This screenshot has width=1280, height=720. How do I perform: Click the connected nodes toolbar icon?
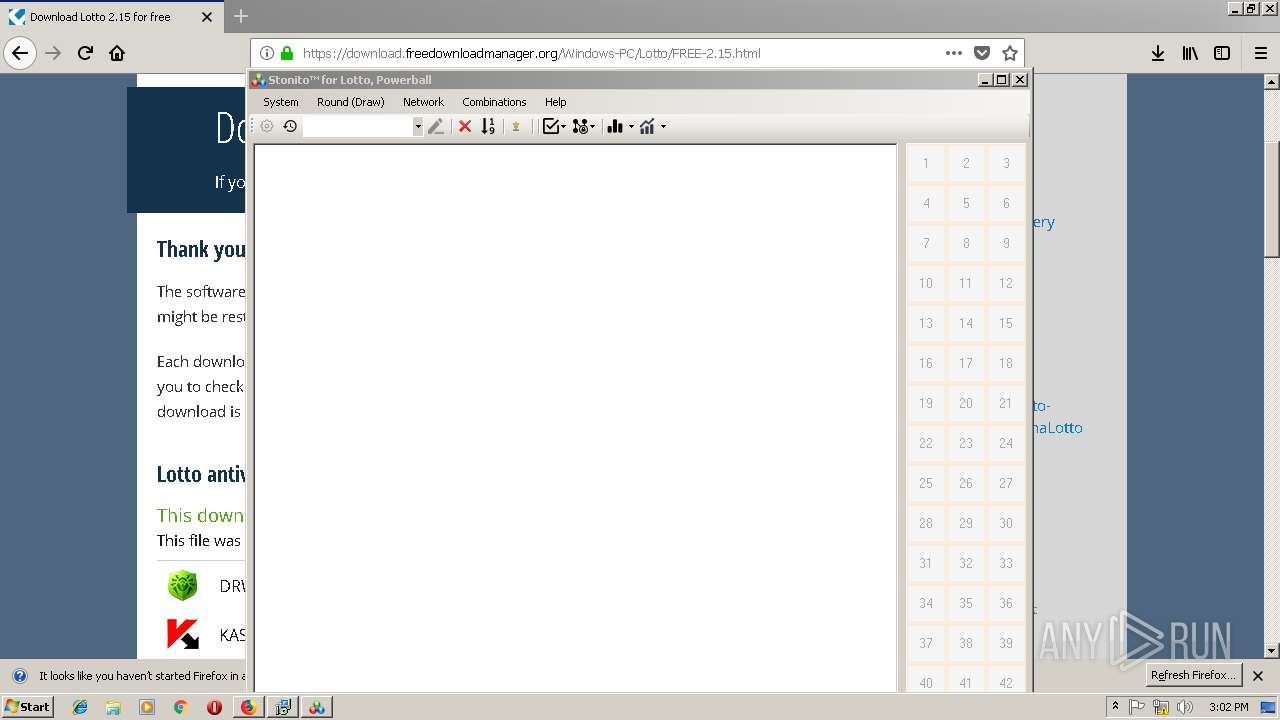click(x=580, y=126)
